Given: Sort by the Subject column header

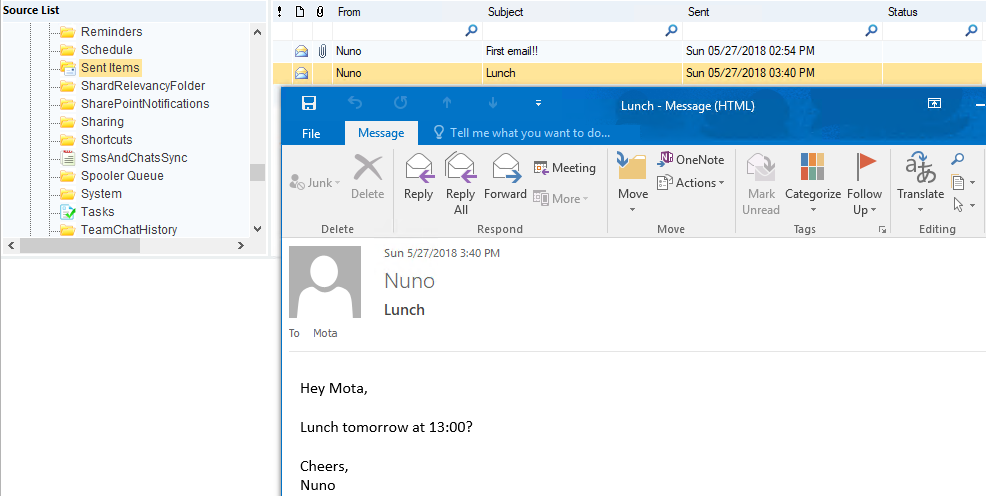Looking at the screenshot, I should [x=582, y=11].
